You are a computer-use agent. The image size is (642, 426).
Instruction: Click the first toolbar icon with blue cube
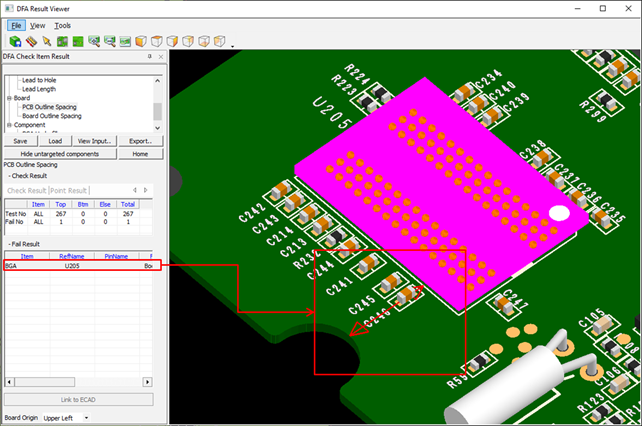tap(15, 42)
